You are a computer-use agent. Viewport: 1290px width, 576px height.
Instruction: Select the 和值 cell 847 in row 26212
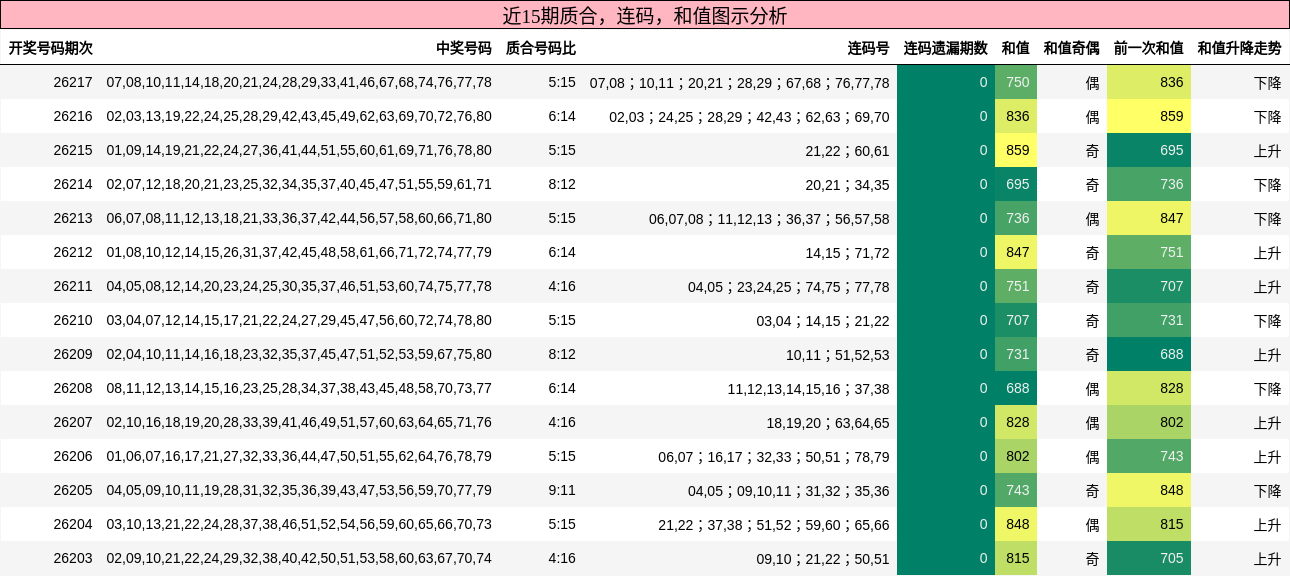click(x=1016, y=252)
